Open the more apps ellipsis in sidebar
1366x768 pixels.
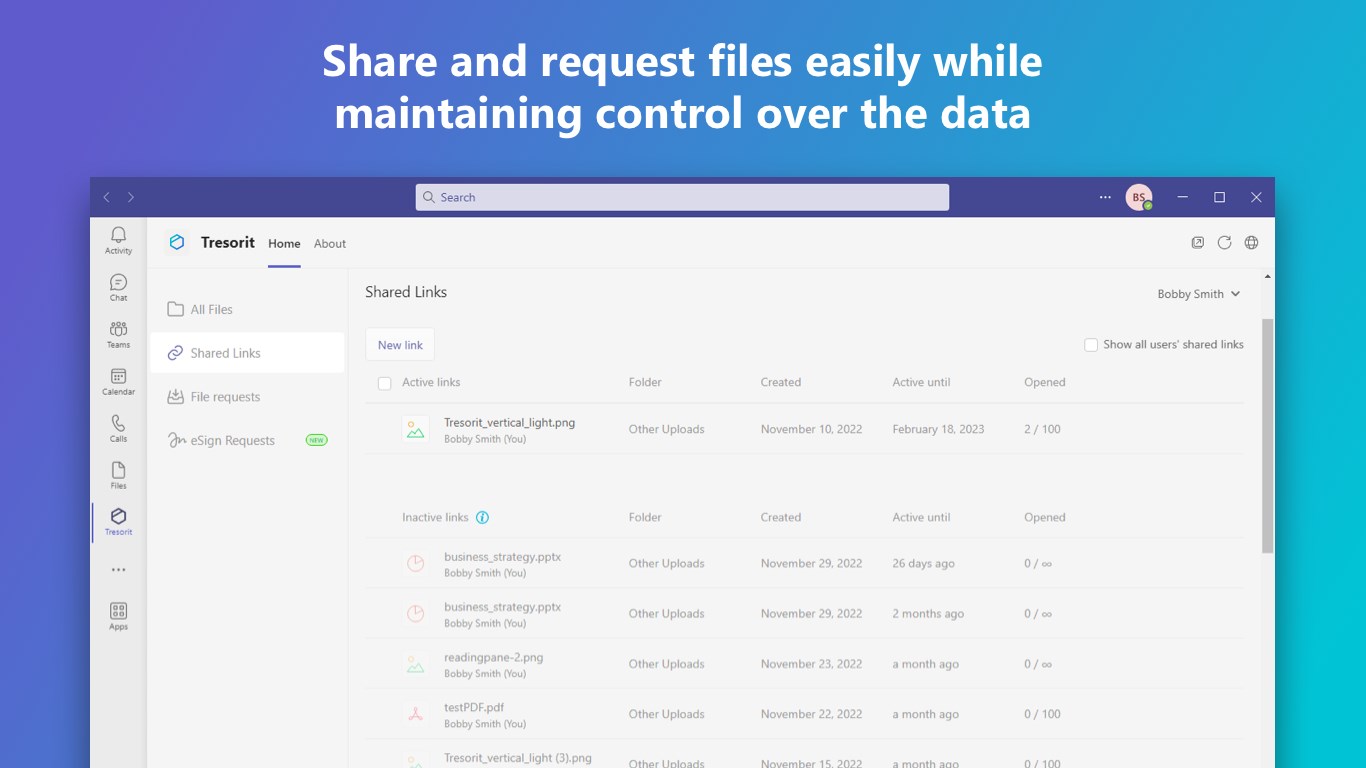coord(118,570)
